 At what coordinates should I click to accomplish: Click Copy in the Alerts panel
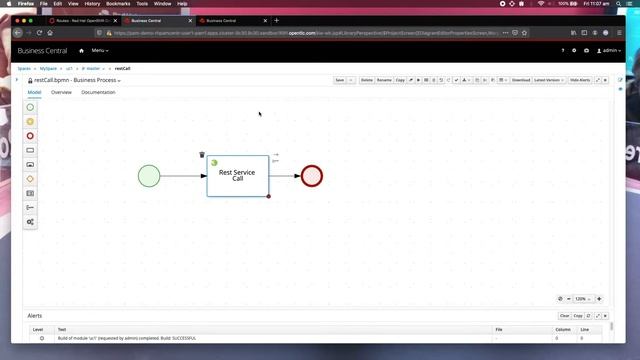(578, 316)
